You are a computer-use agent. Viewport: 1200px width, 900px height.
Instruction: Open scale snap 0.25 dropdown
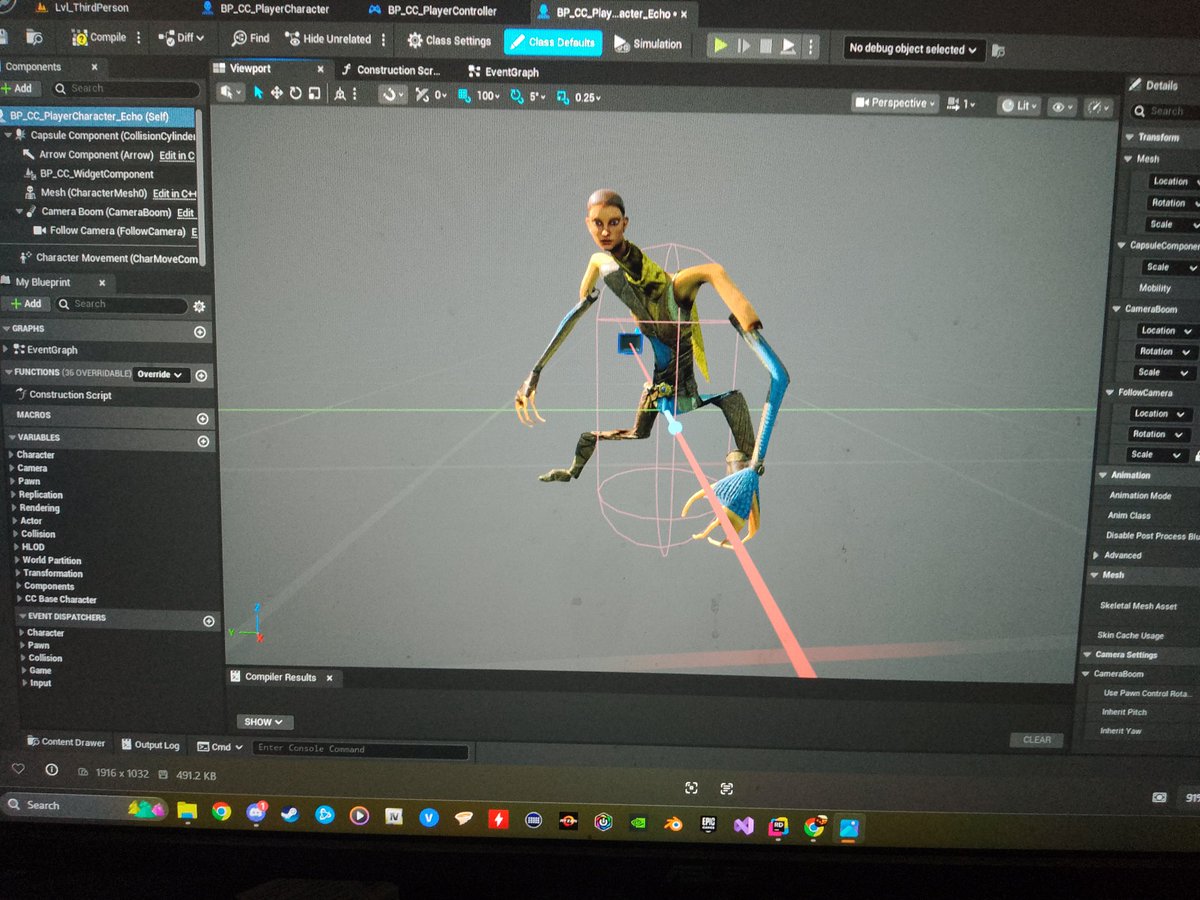588,98
